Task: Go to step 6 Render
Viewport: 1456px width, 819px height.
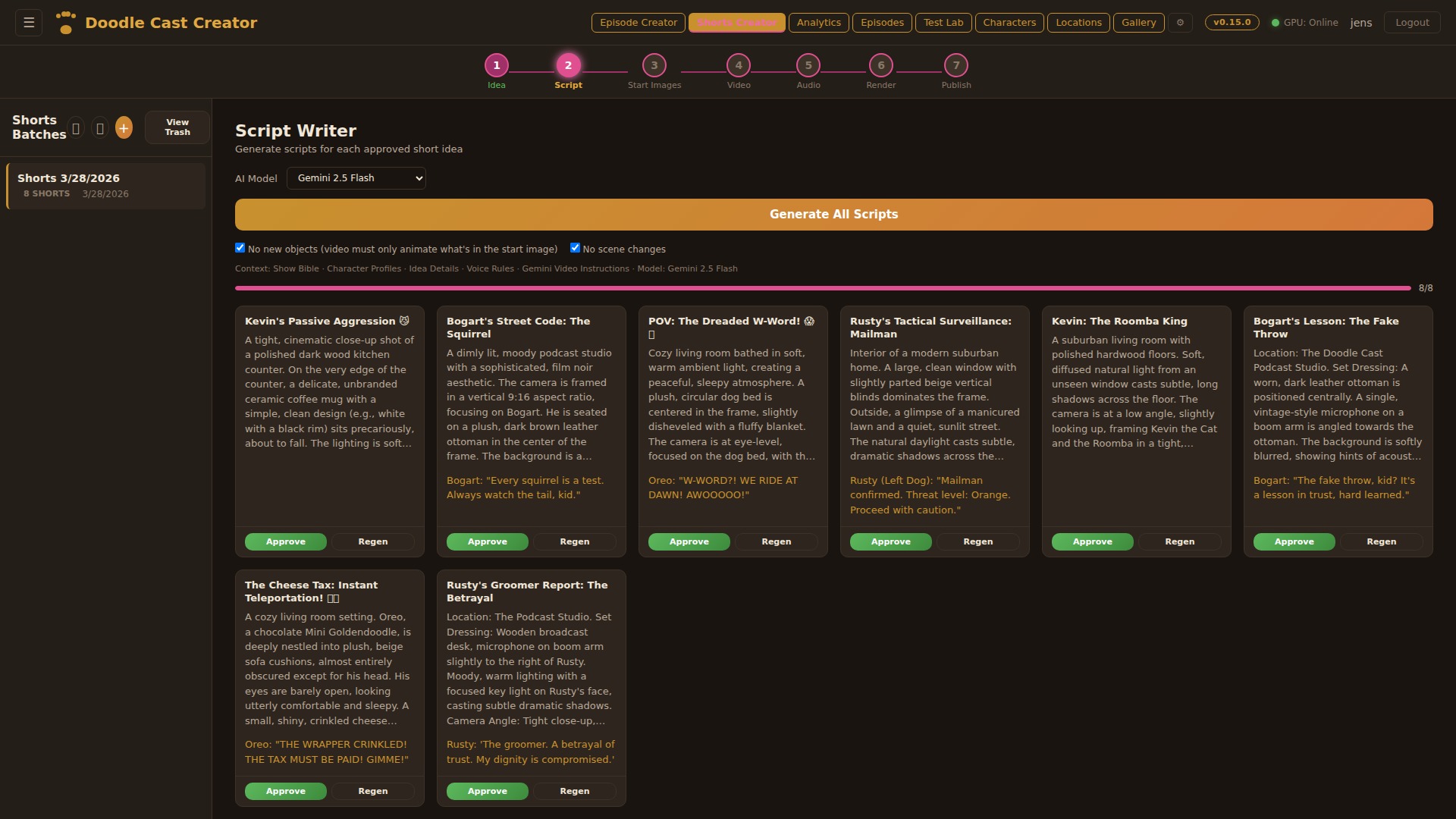Action: tap(880, 65)
